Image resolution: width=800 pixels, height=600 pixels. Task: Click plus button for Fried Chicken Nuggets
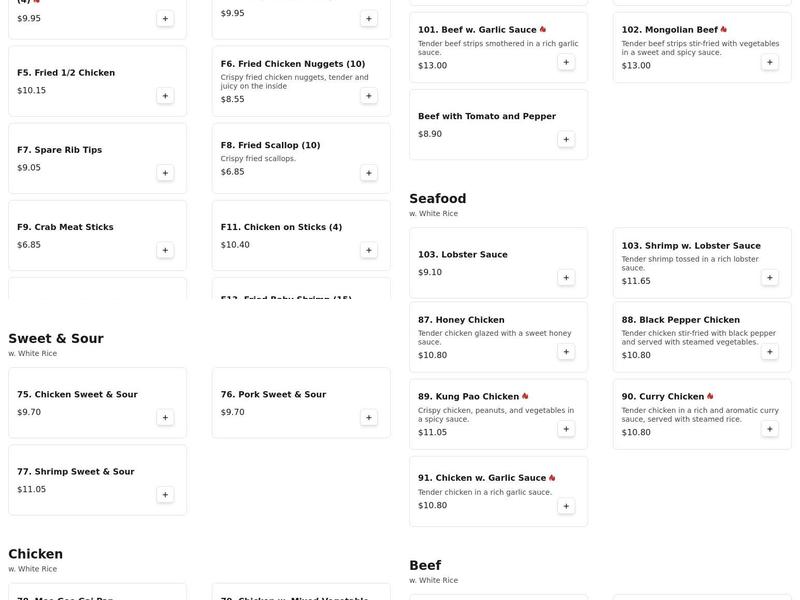[369, 96]
